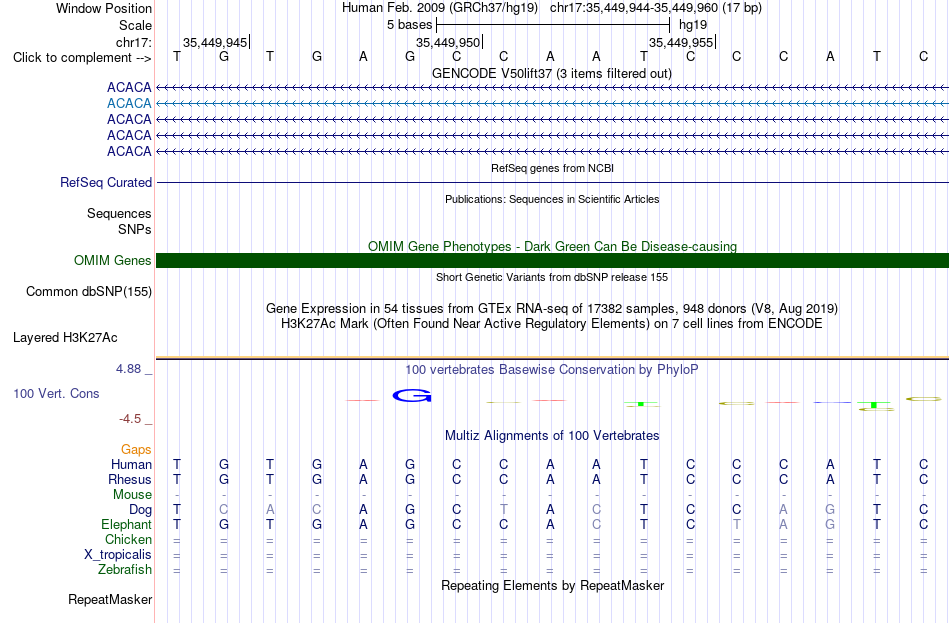Click the hg19 label beside the scale bar

(x=693, y=25)
